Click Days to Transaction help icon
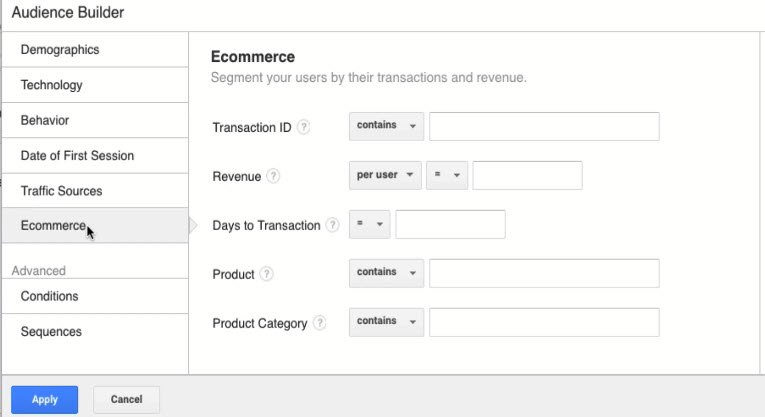The height and width of the screenshot is (417, 765). (333, 225)
